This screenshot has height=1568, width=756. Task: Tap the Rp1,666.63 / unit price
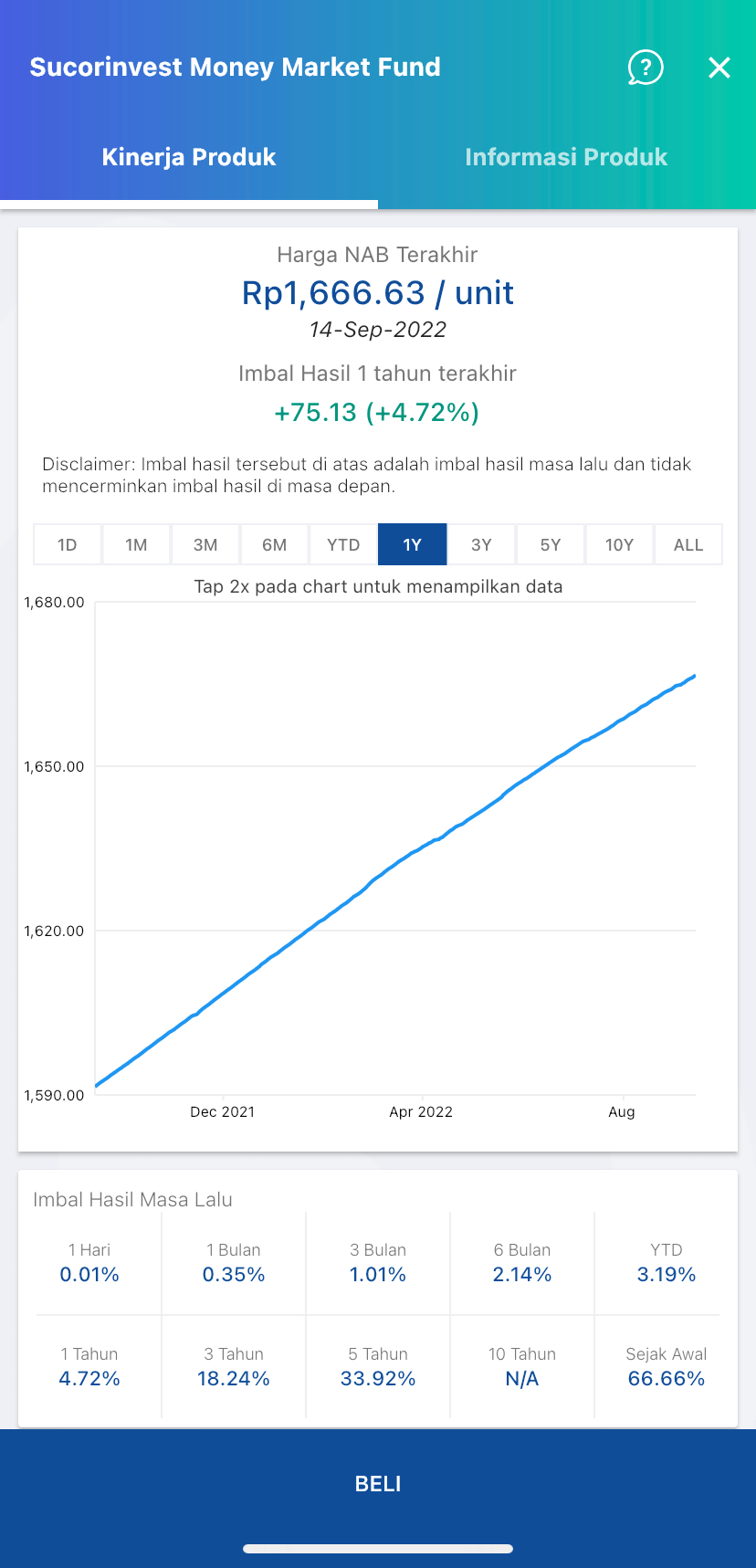point(378,292)
